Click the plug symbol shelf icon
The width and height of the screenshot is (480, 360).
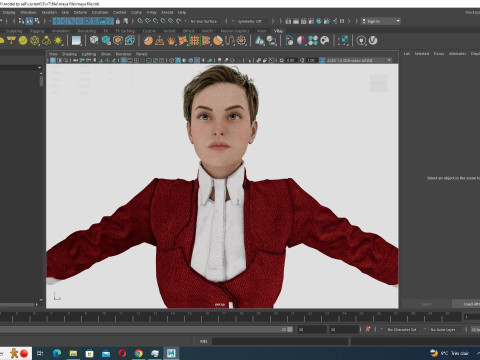coord(361,41)
